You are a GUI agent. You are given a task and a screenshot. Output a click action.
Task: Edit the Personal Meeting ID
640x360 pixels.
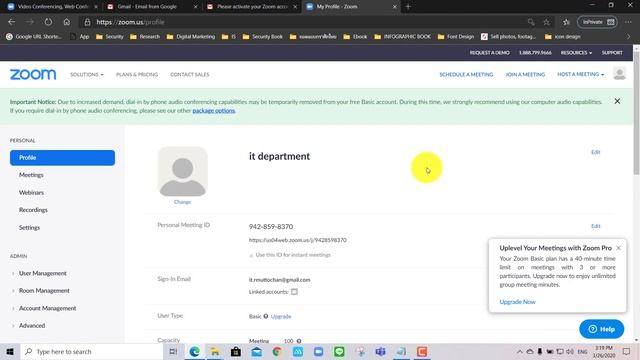(596, 226)
